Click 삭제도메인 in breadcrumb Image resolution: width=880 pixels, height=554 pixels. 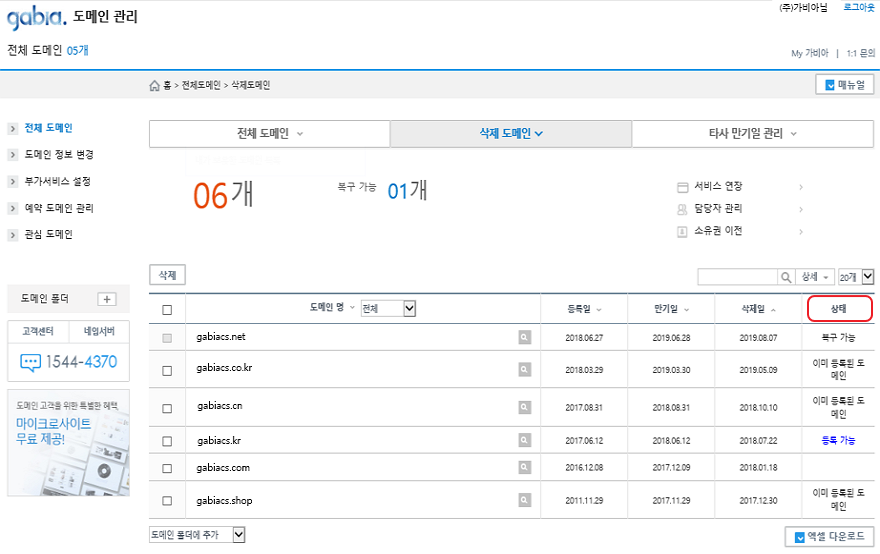251,85
